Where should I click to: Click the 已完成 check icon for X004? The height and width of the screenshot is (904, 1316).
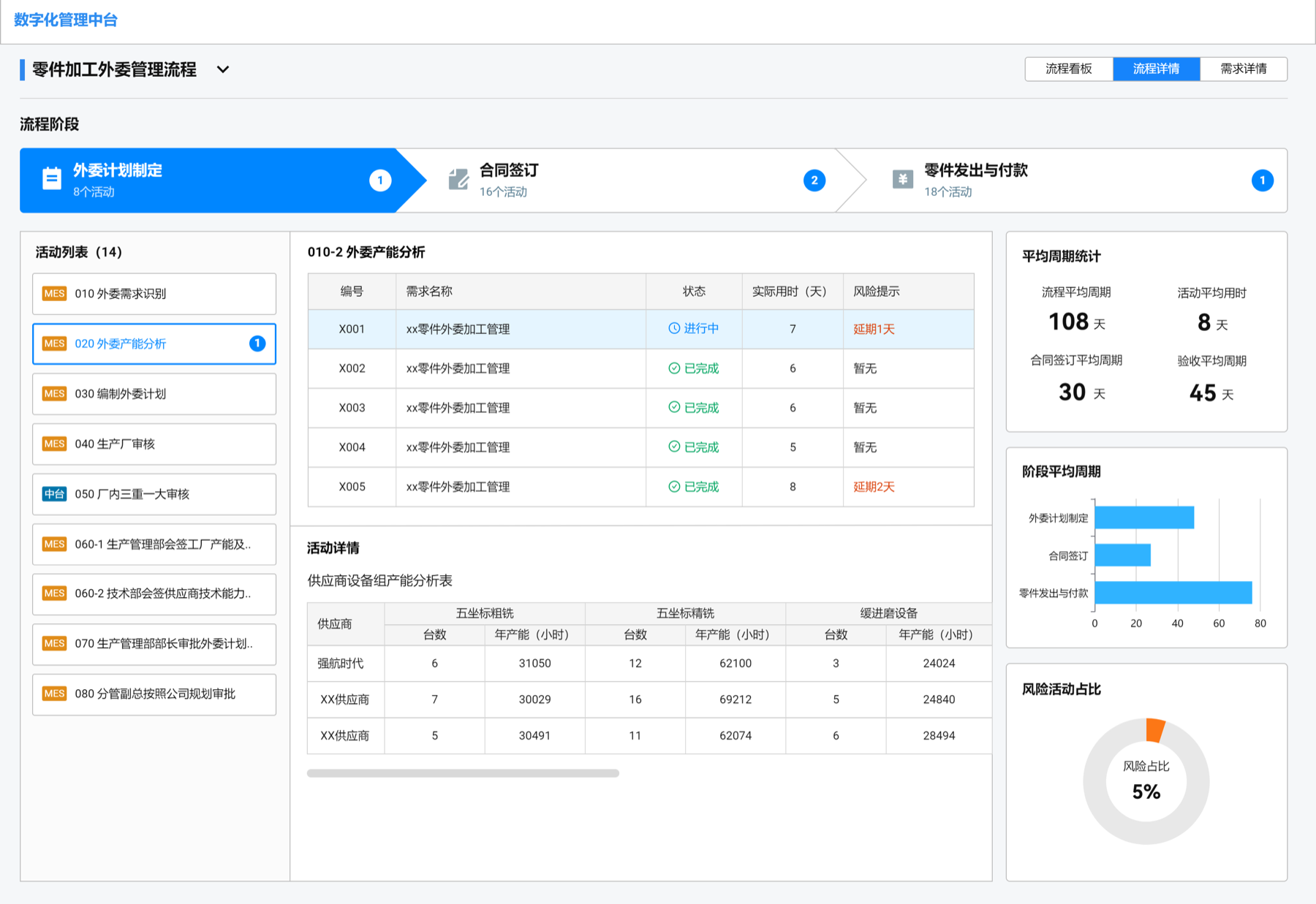pyautogui.click(x=674, y=447)
